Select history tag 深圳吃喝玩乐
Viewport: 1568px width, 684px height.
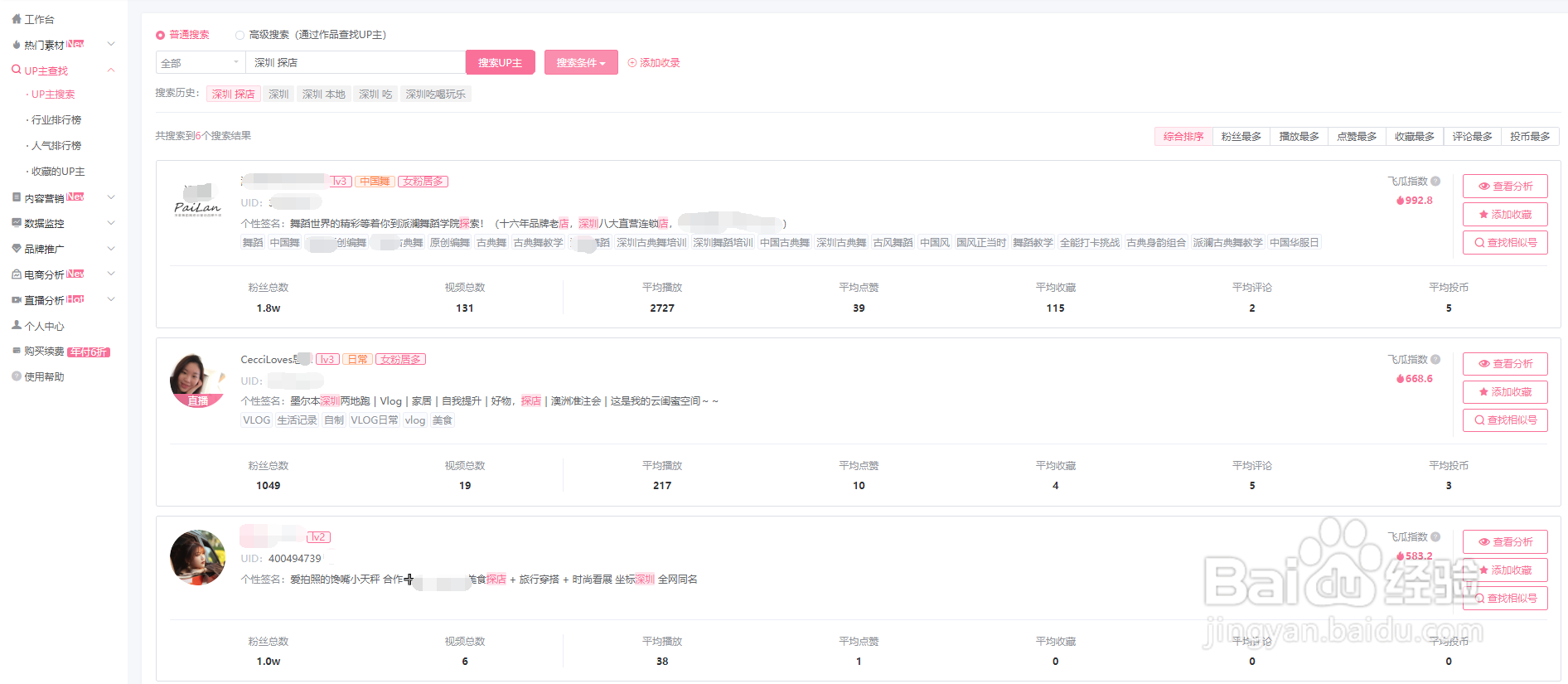pos(436,95)
